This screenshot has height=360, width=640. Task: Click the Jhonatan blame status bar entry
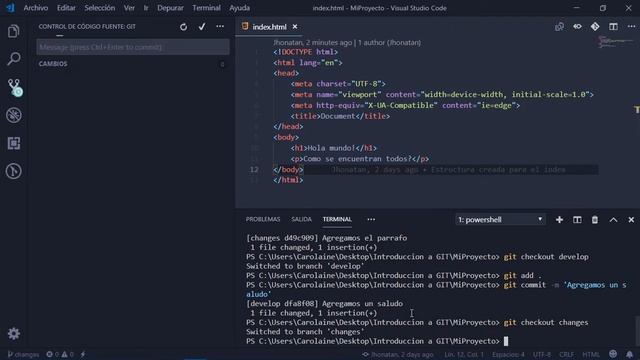(x=398, y=354)
